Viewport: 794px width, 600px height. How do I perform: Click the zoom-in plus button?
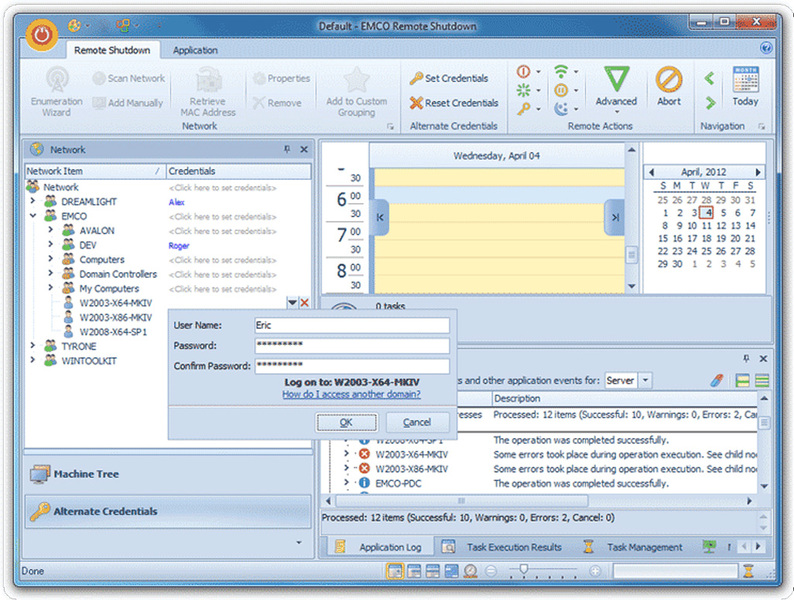pos(595,571)
